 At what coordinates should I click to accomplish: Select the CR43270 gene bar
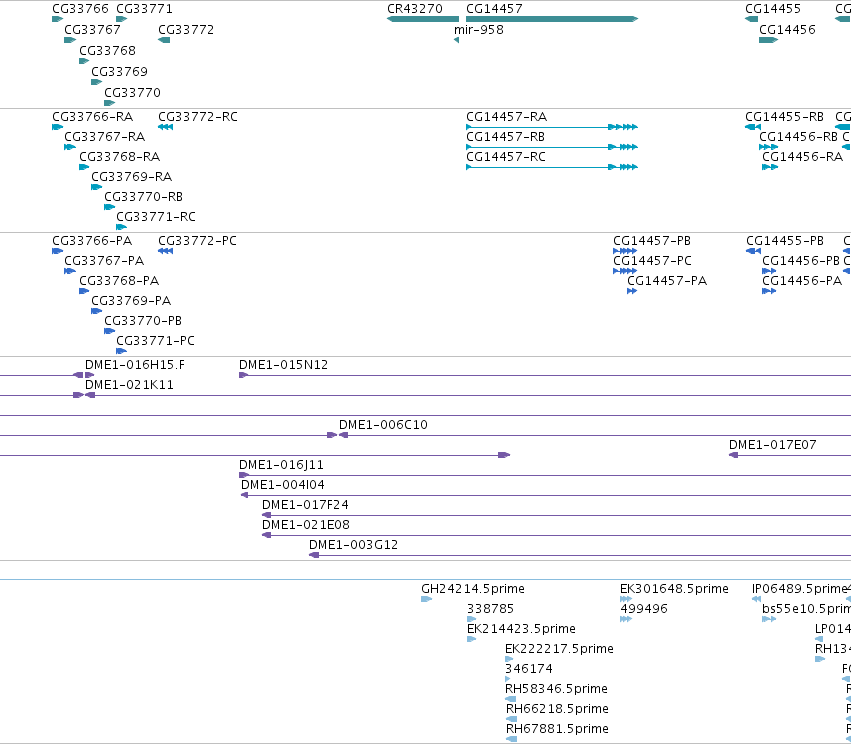[423, 19]
